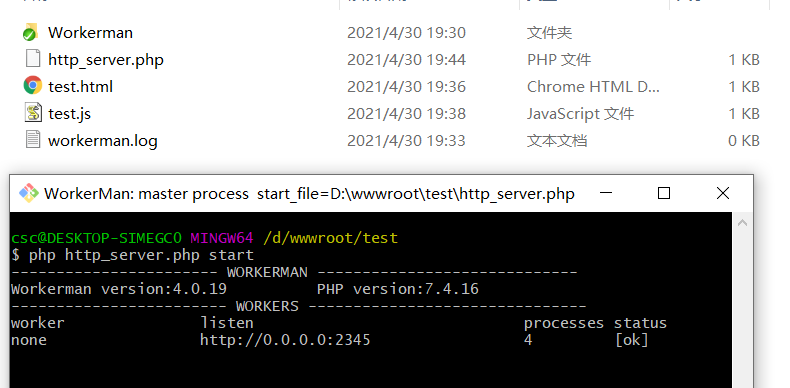Click the terminal scrollbar up arrow

742,222
